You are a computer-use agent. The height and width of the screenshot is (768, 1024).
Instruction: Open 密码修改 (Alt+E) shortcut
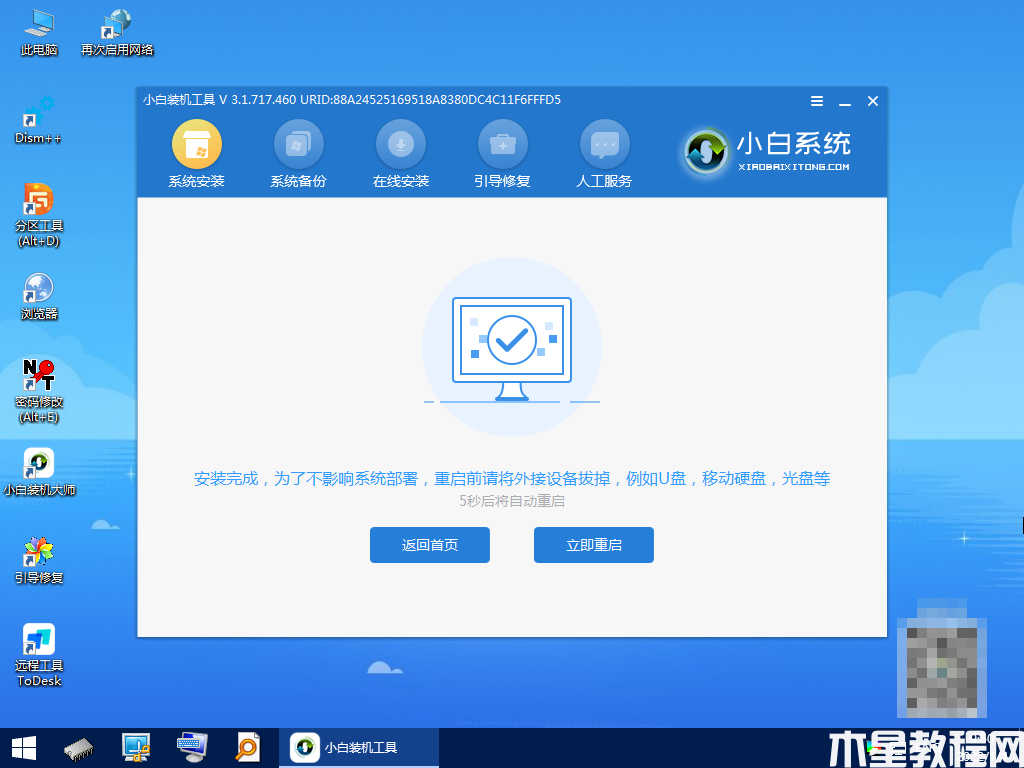pos(39,391)
